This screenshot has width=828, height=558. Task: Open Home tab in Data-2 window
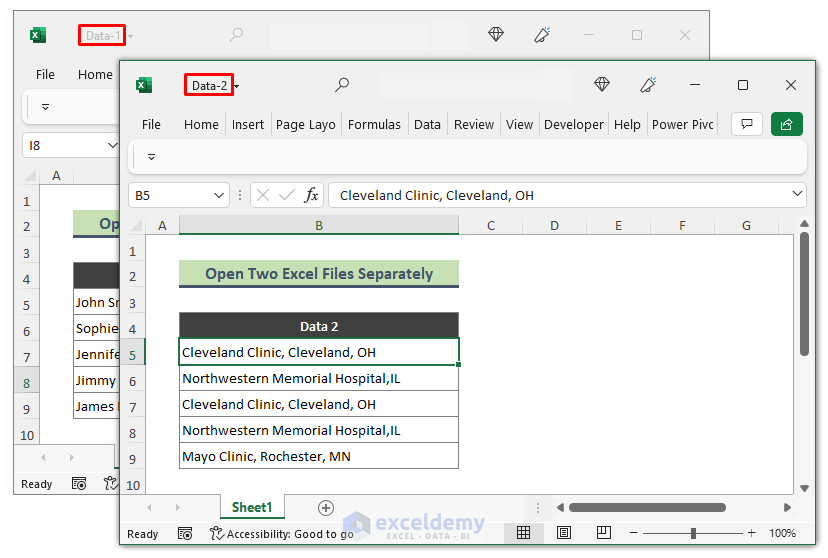point(201,125)
